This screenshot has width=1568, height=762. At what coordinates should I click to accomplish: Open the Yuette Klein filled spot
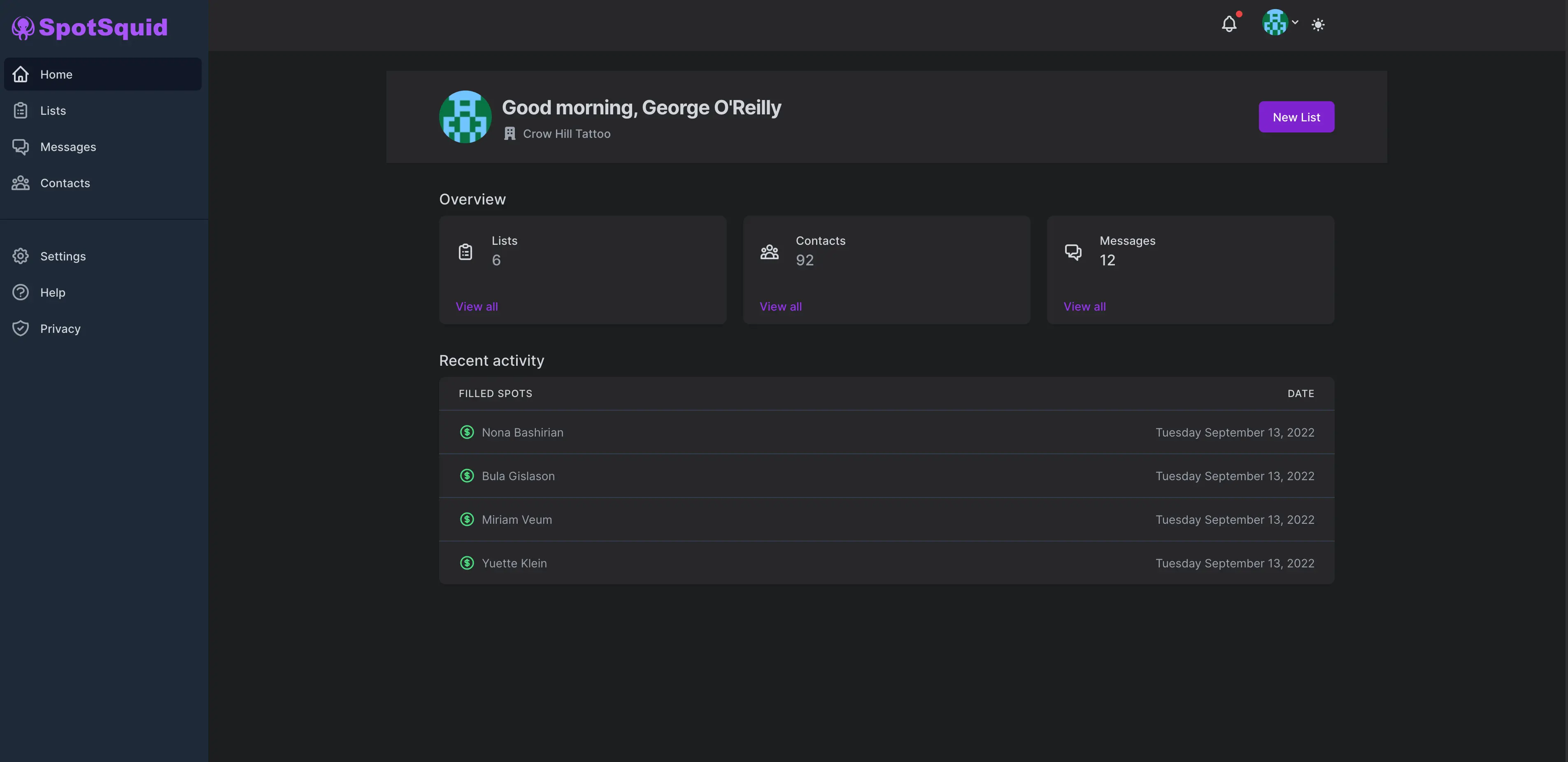(514, 564)
